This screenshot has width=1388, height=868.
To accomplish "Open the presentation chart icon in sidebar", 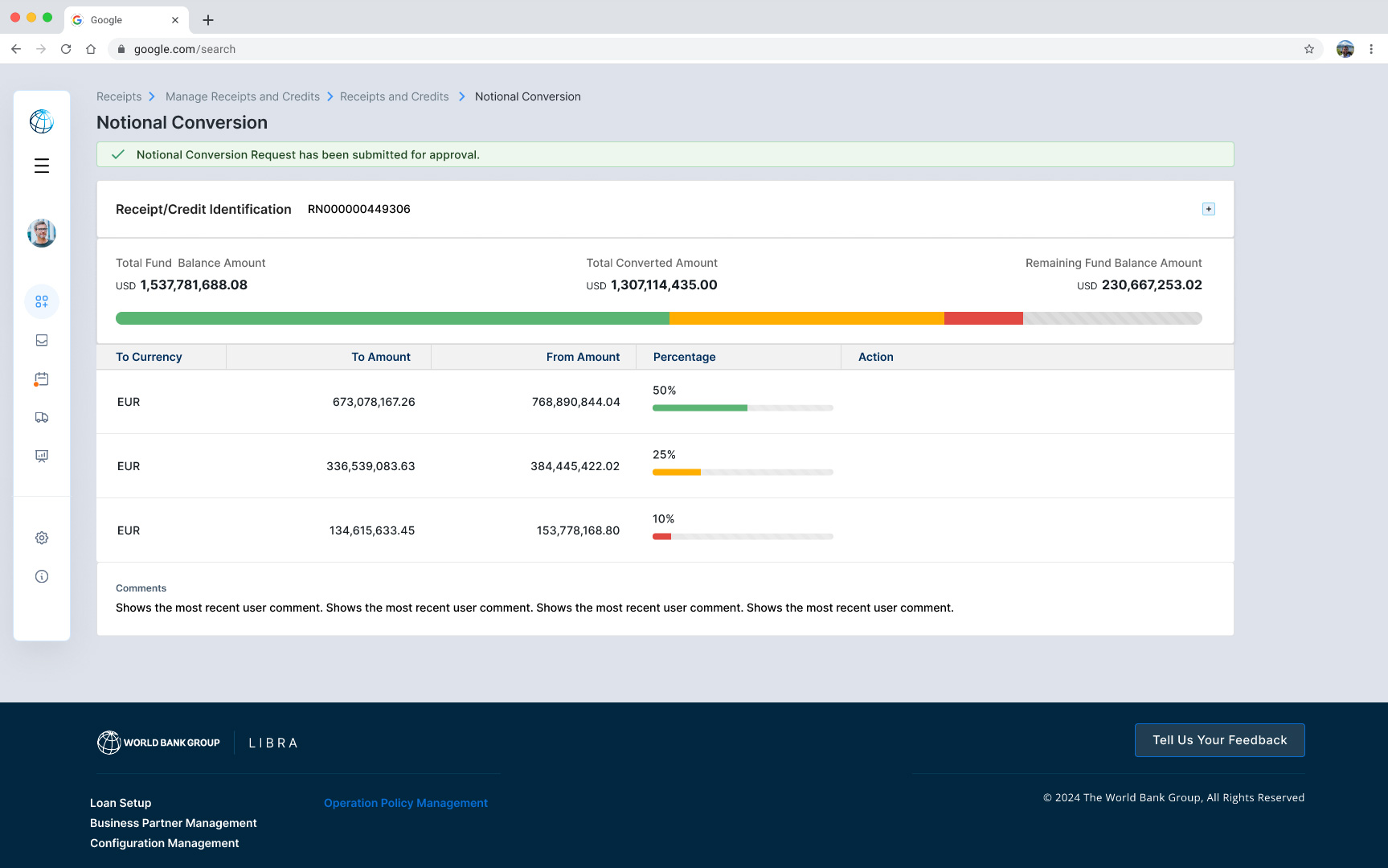I will [42, 456].
